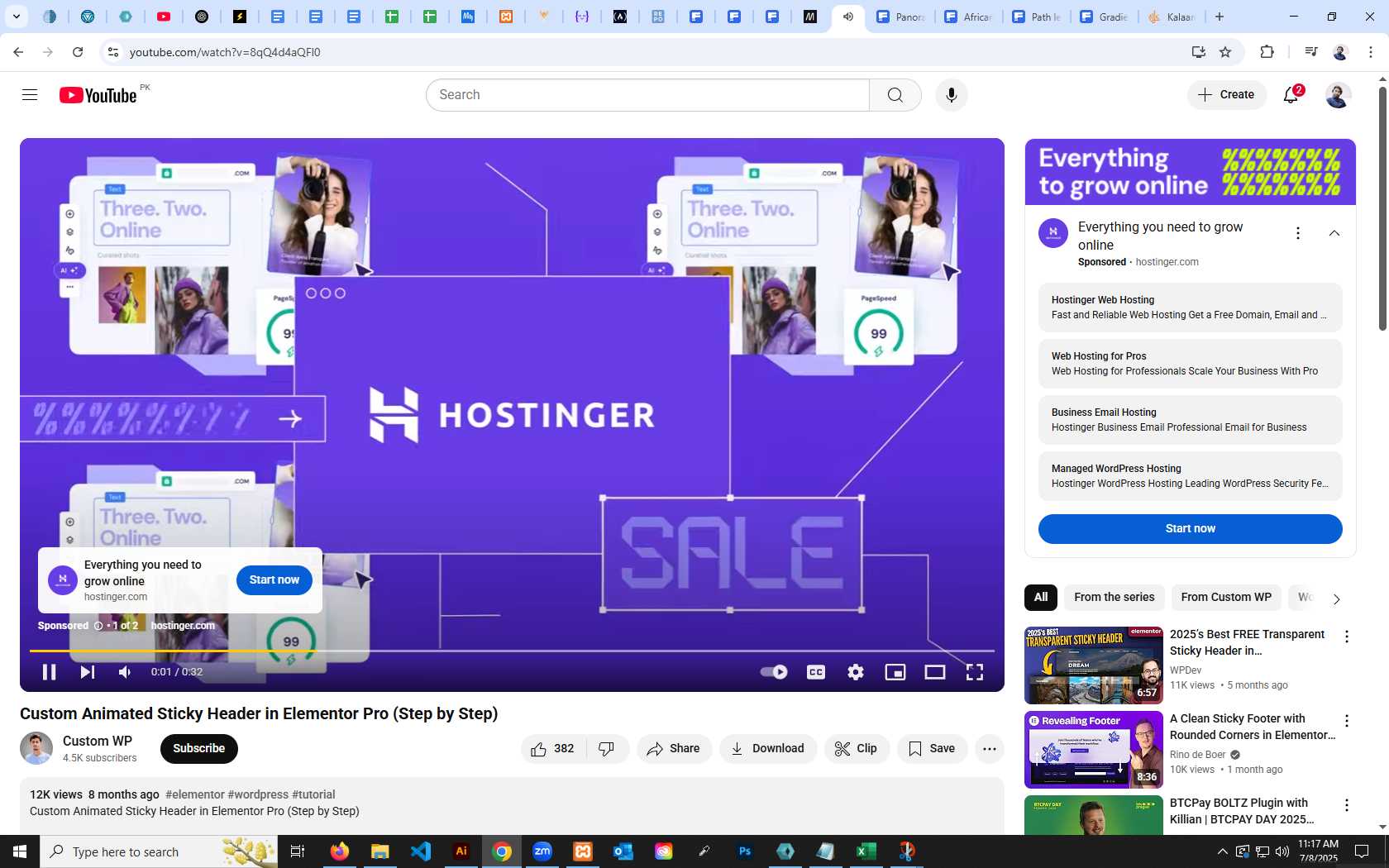
Task: Select the All filter chip
Action: (1041, 598)
